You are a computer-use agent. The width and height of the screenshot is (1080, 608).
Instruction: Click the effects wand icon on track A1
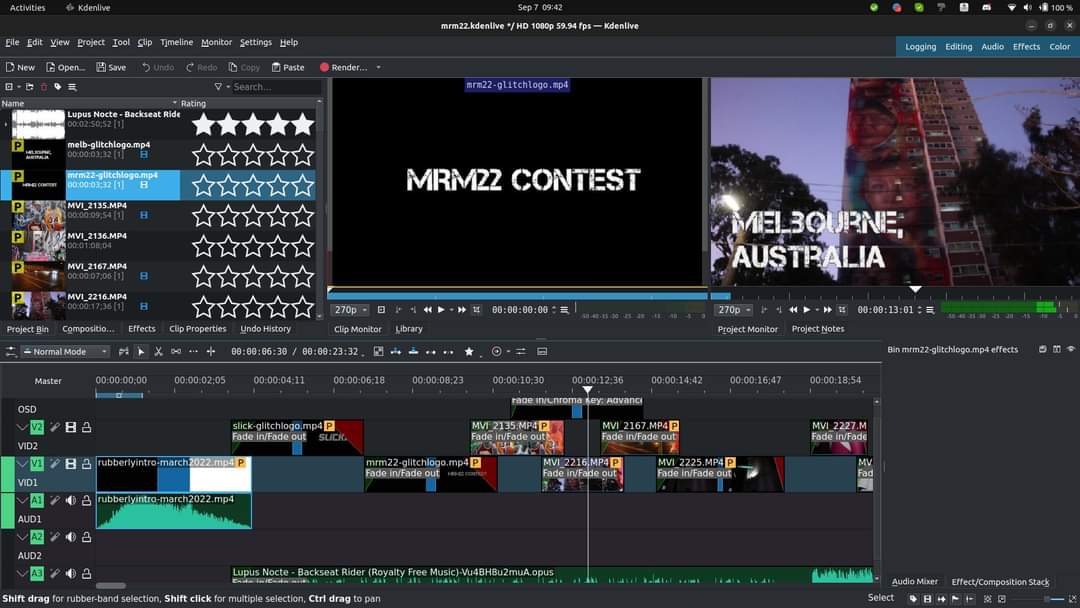click(54, 500)
